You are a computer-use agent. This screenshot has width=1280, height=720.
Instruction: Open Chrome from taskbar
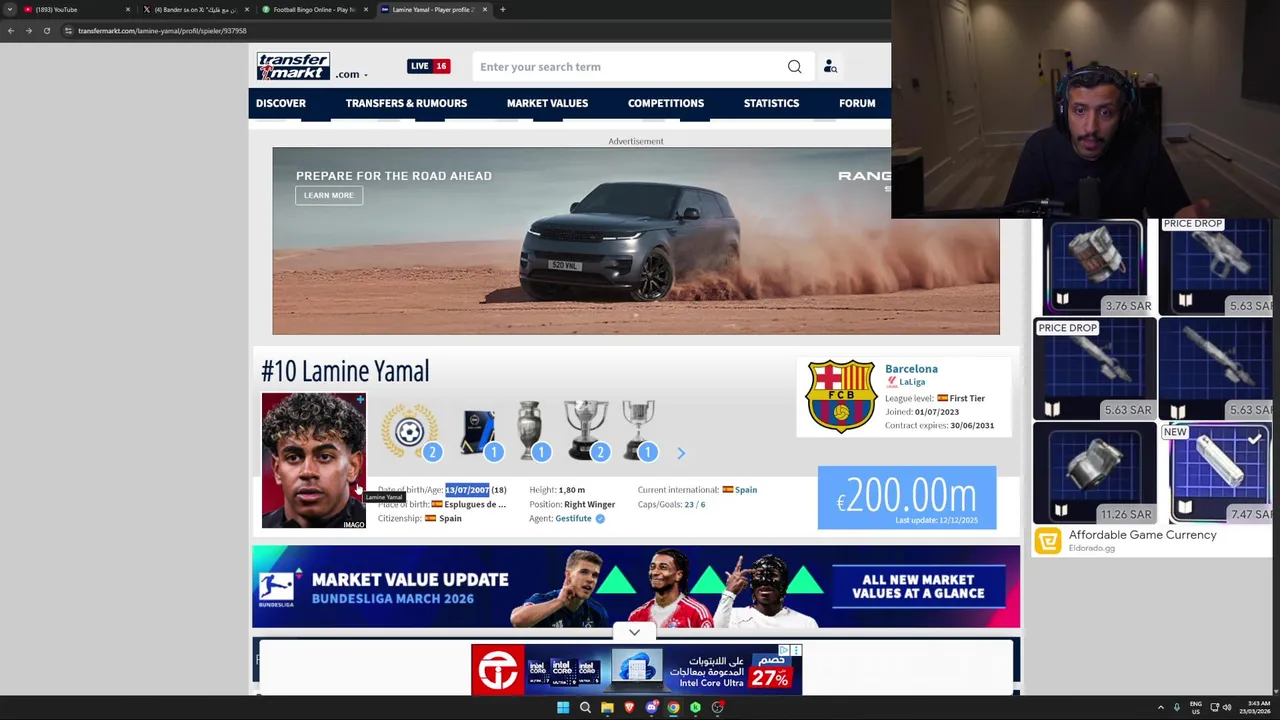click(673, 707)
